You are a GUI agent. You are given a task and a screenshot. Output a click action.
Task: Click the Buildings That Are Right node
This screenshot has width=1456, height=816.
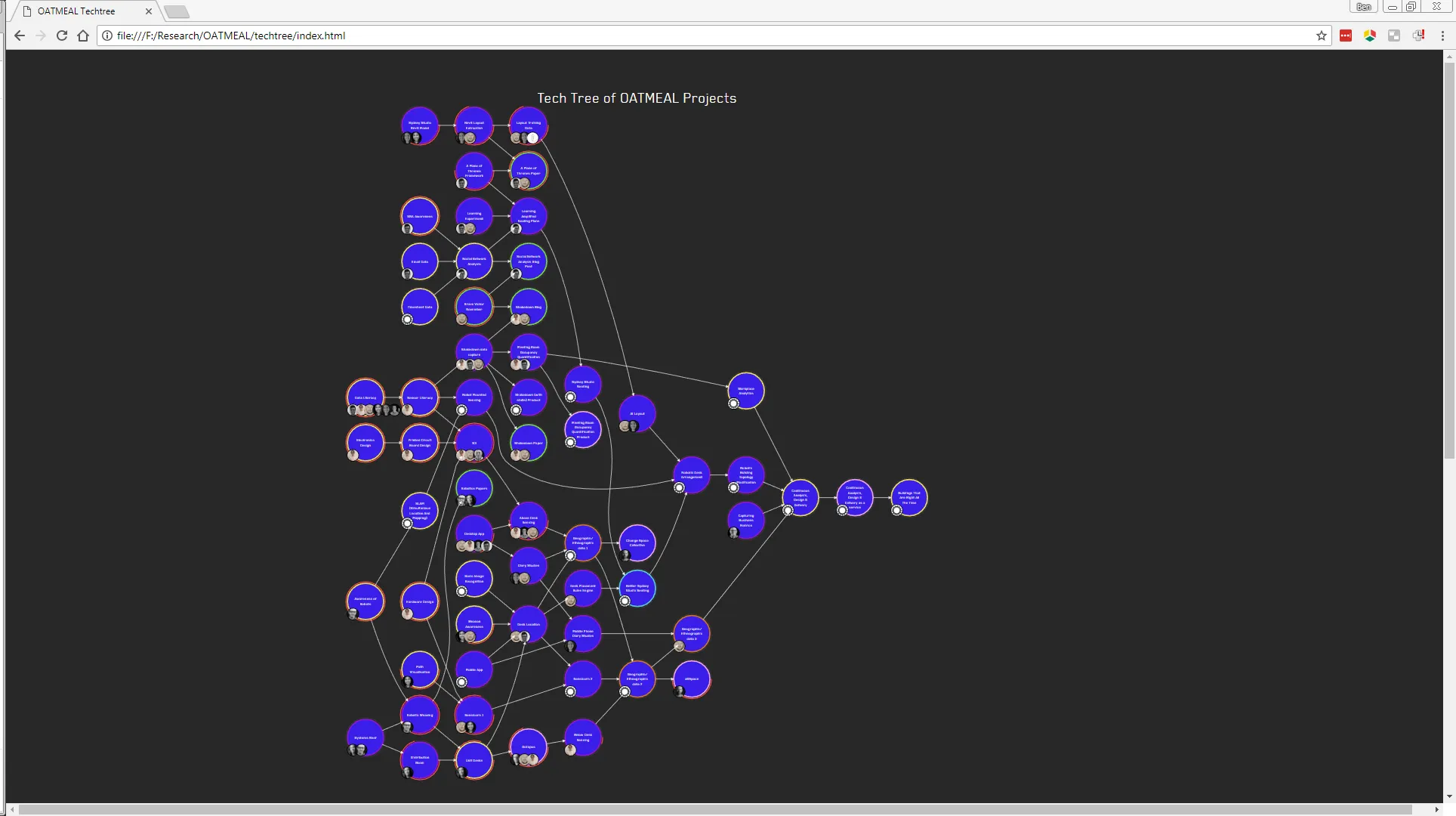(909, 497)
